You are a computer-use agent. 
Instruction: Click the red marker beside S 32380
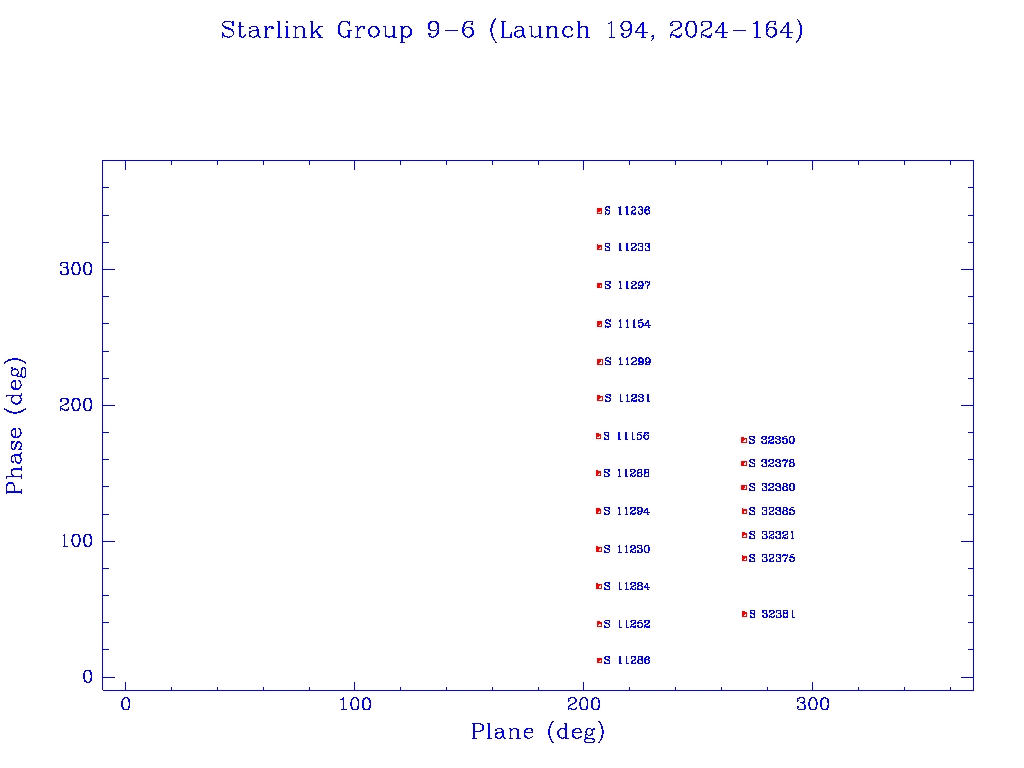pos(744,488)
